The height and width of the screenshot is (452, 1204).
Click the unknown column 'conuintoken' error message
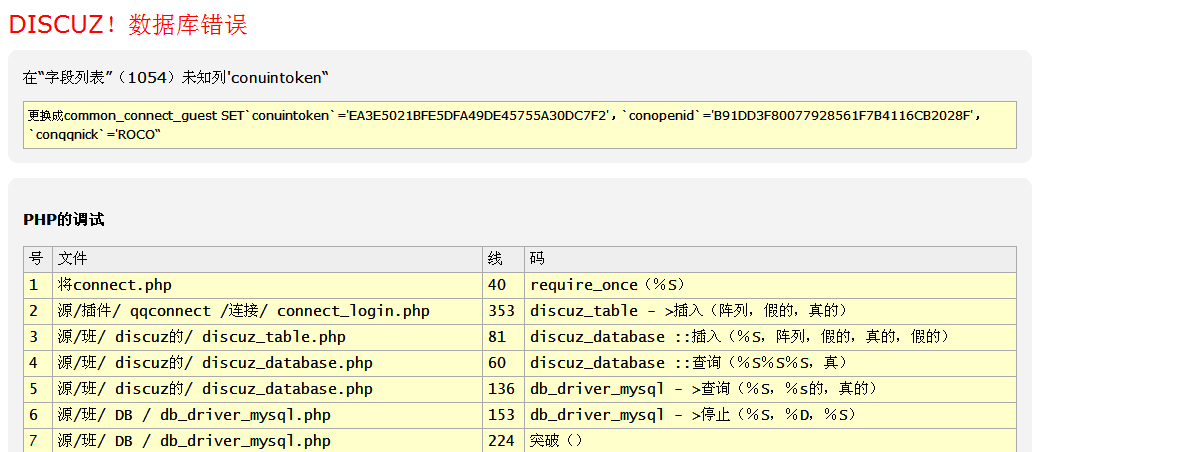coord(176,77)
